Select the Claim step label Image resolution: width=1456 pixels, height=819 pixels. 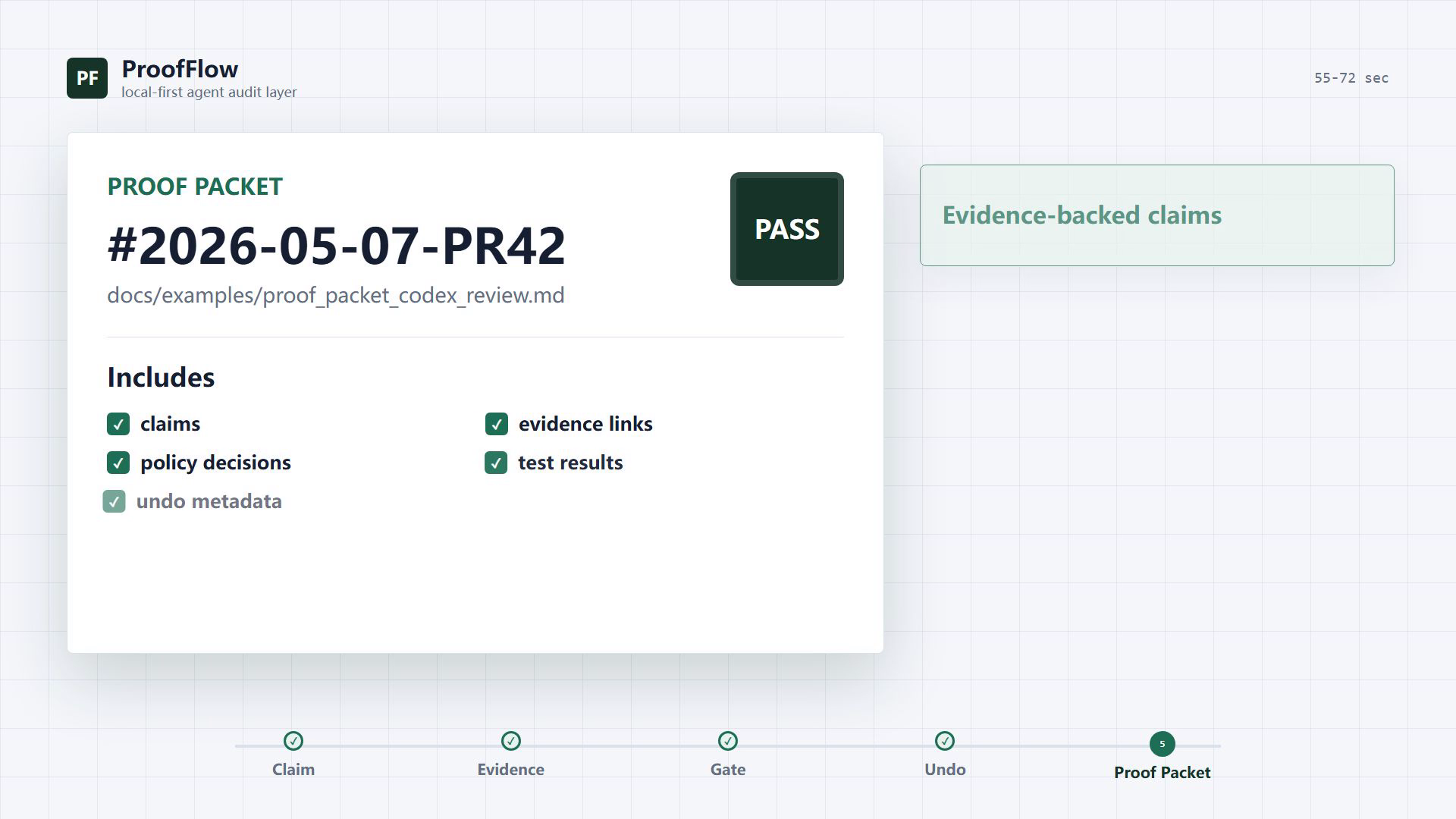[293, 770]
